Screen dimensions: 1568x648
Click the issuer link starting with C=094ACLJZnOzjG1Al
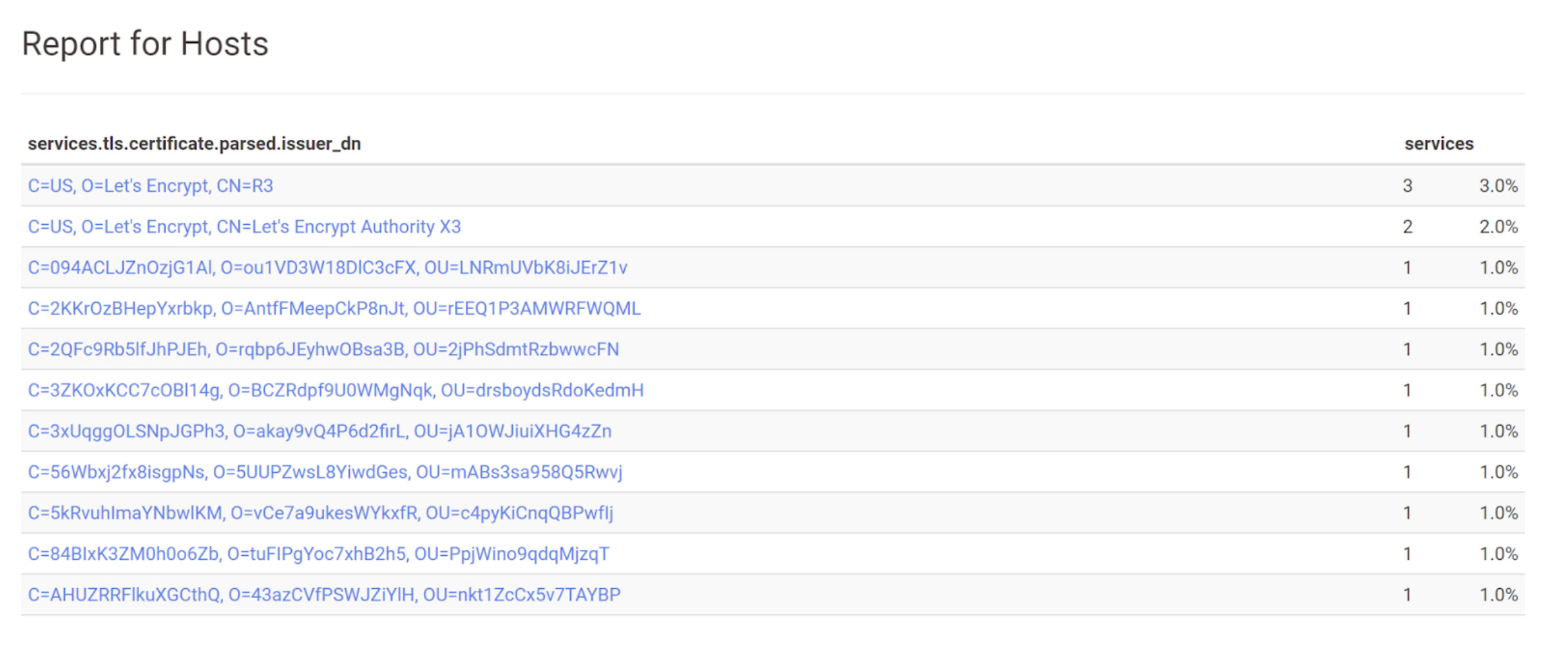click(327, 268)
